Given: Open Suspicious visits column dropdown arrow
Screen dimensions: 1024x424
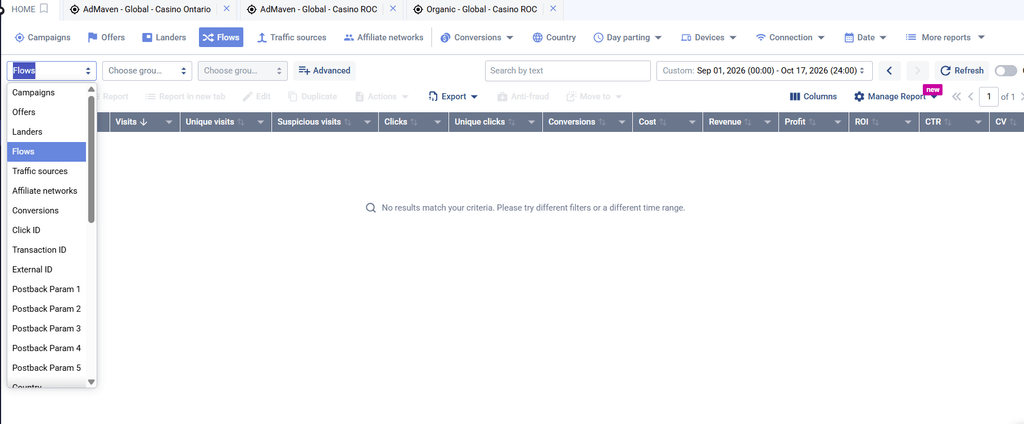Looking at the screenshot, I should point(370,122).
